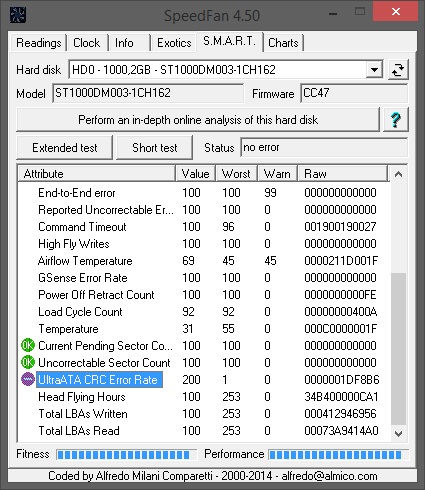Open the Exotics tab

pyautogui.click(x=174, y=43)
